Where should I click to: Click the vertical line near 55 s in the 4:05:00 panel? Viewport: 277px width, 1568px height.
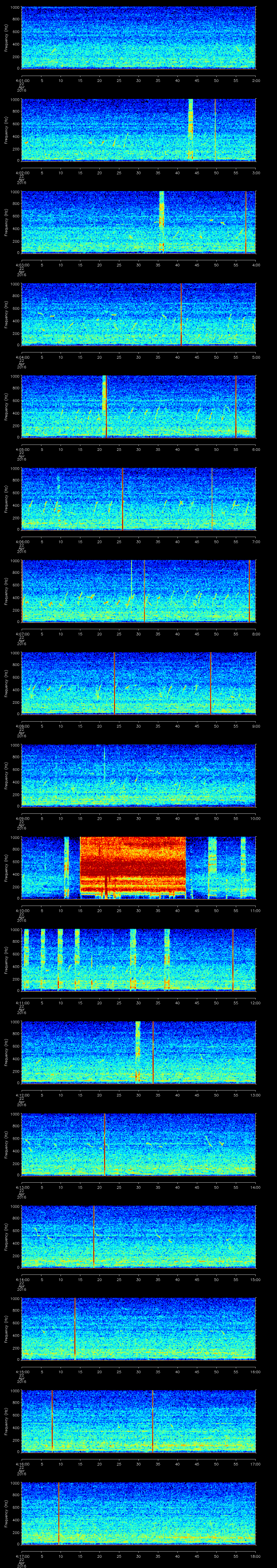pyautogui.click(x=236, y=407)
